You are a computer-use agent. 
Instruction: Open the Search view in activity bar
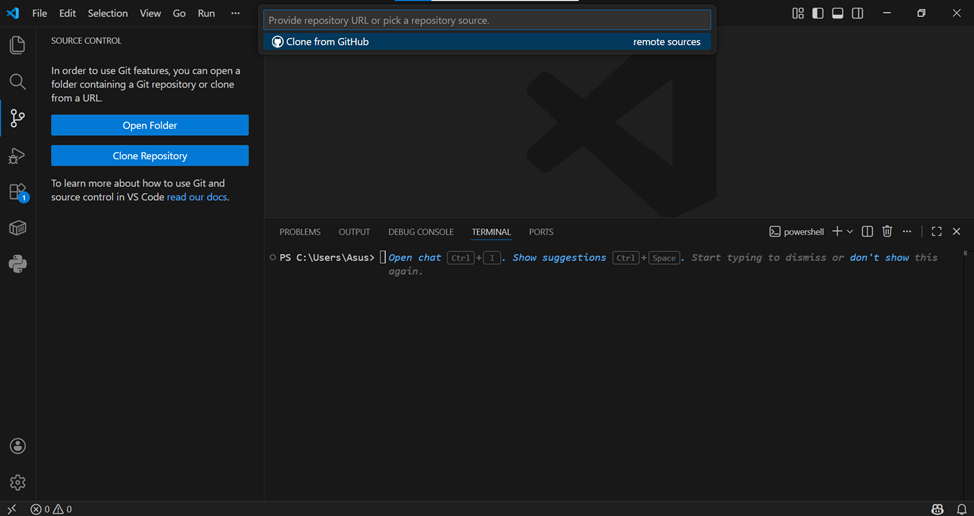click(17, 81)
